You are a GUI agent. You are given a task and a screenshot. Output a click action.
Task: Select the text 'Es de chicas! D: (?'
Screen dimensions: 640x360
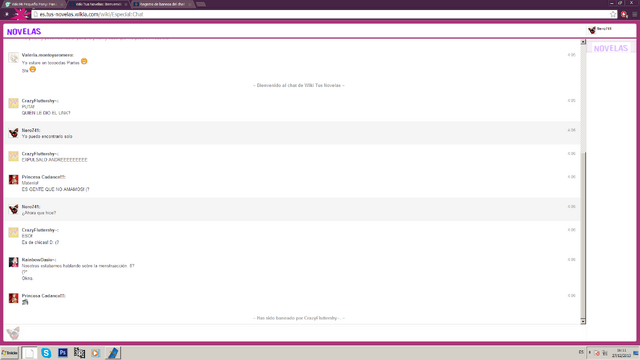point(40,242)
